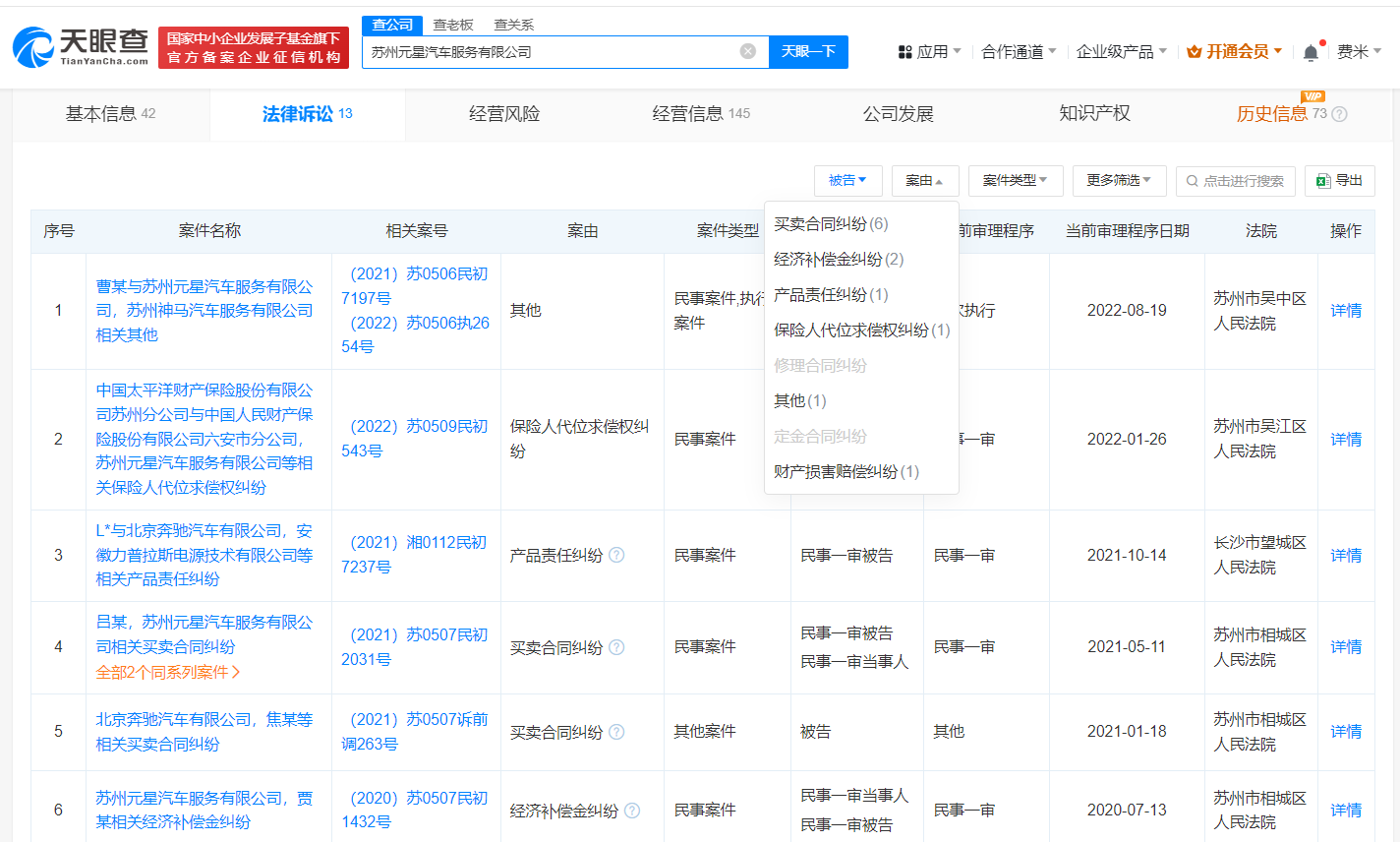1400x842 pixels.
Task: Click help icon beside 经济补偿金纠纷 in row 6
Action: (x=632, y=811)
